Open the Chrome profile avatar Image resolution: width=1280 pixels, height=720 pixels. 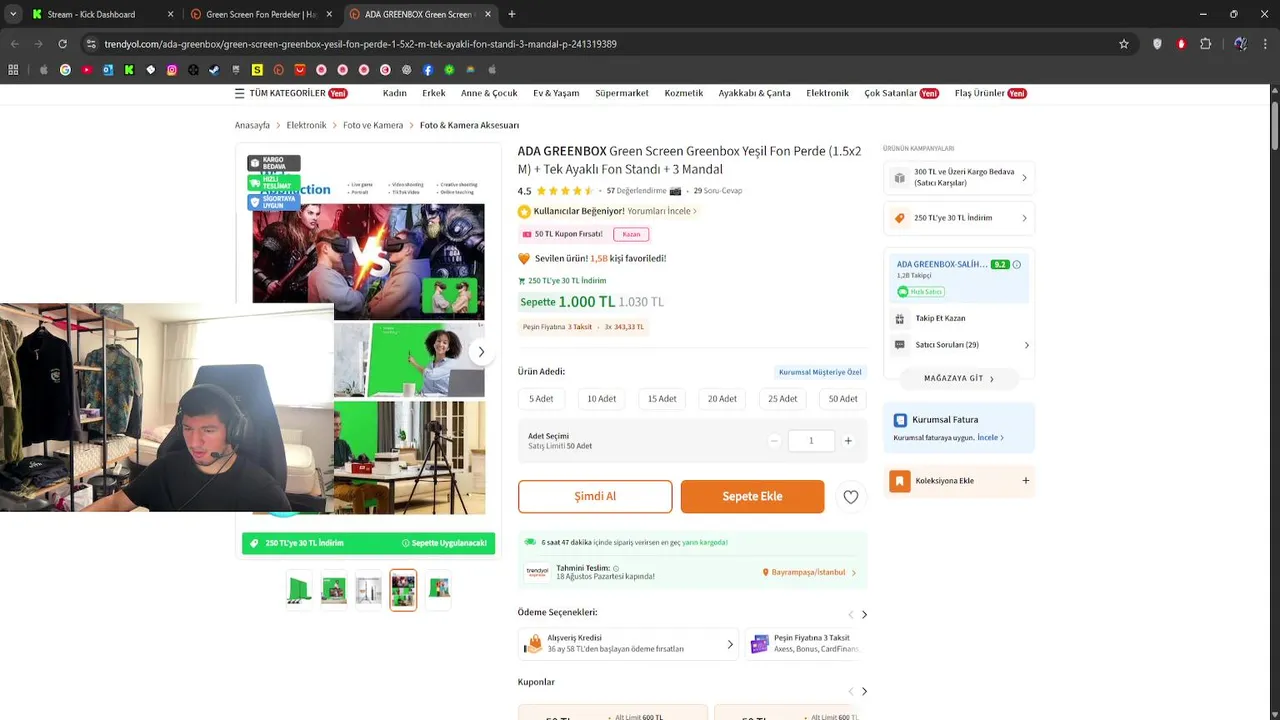coord(1240,44)
